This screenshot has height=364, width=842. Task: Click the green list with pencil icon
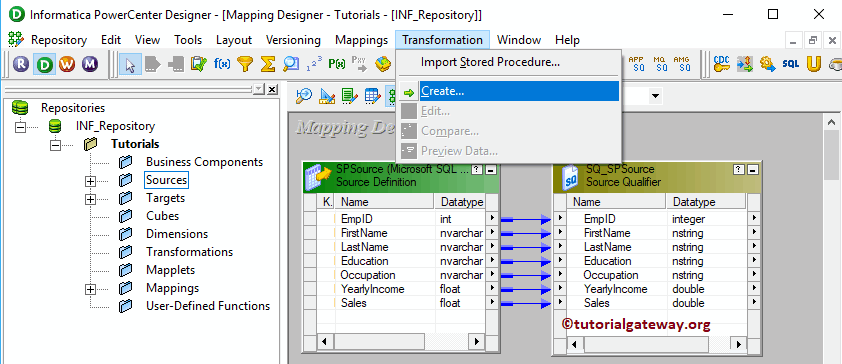pyautogui.click(x=350, y=96)
